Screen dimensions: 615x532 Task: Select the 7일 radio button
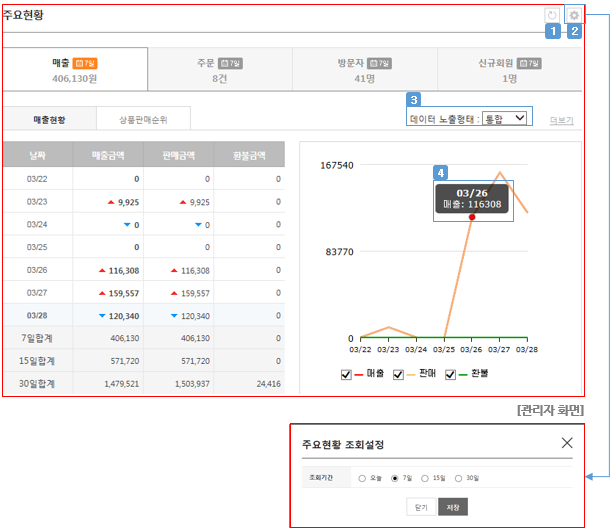(395, 478)
